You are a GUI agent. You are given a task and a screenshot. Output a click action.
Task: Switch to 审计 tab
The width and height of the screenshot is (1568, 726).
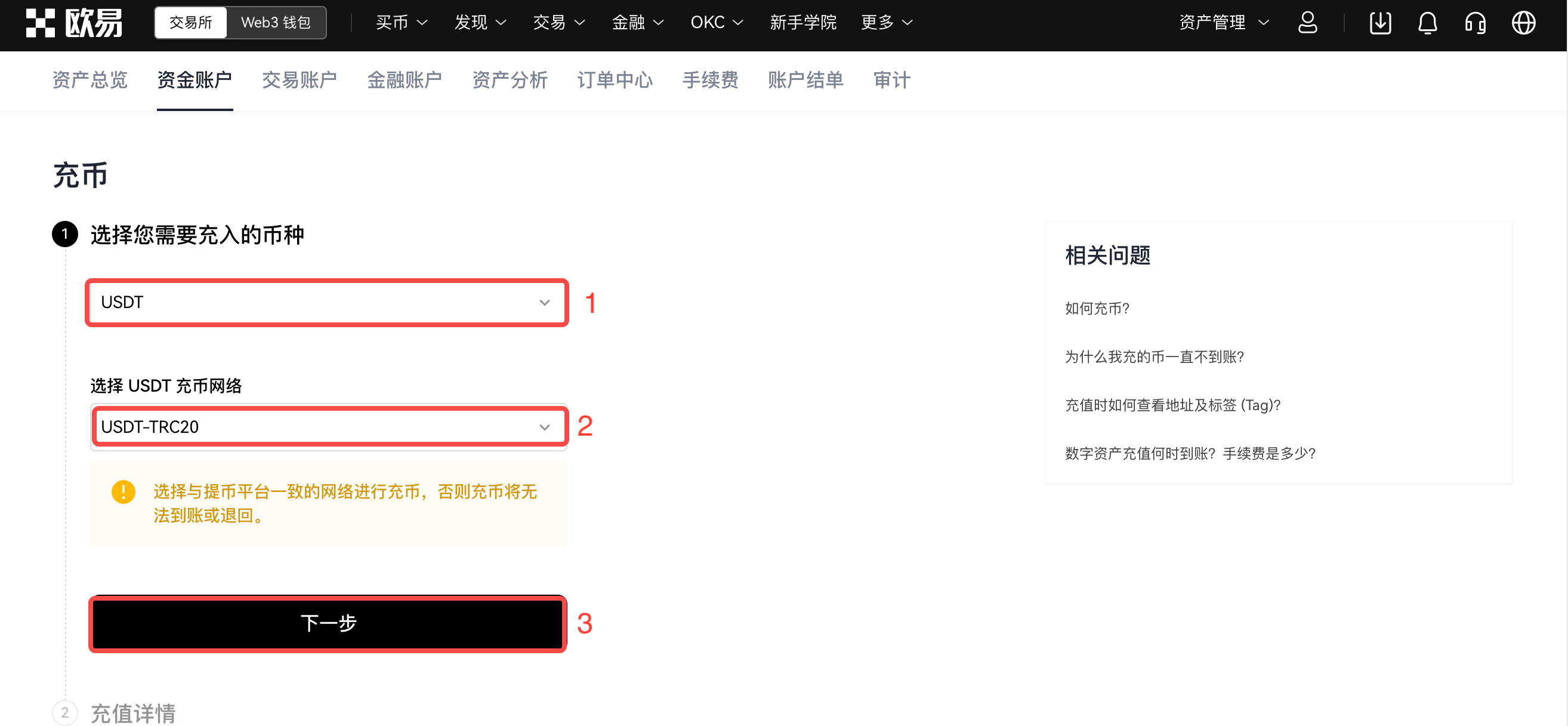[x=892, y=80]
